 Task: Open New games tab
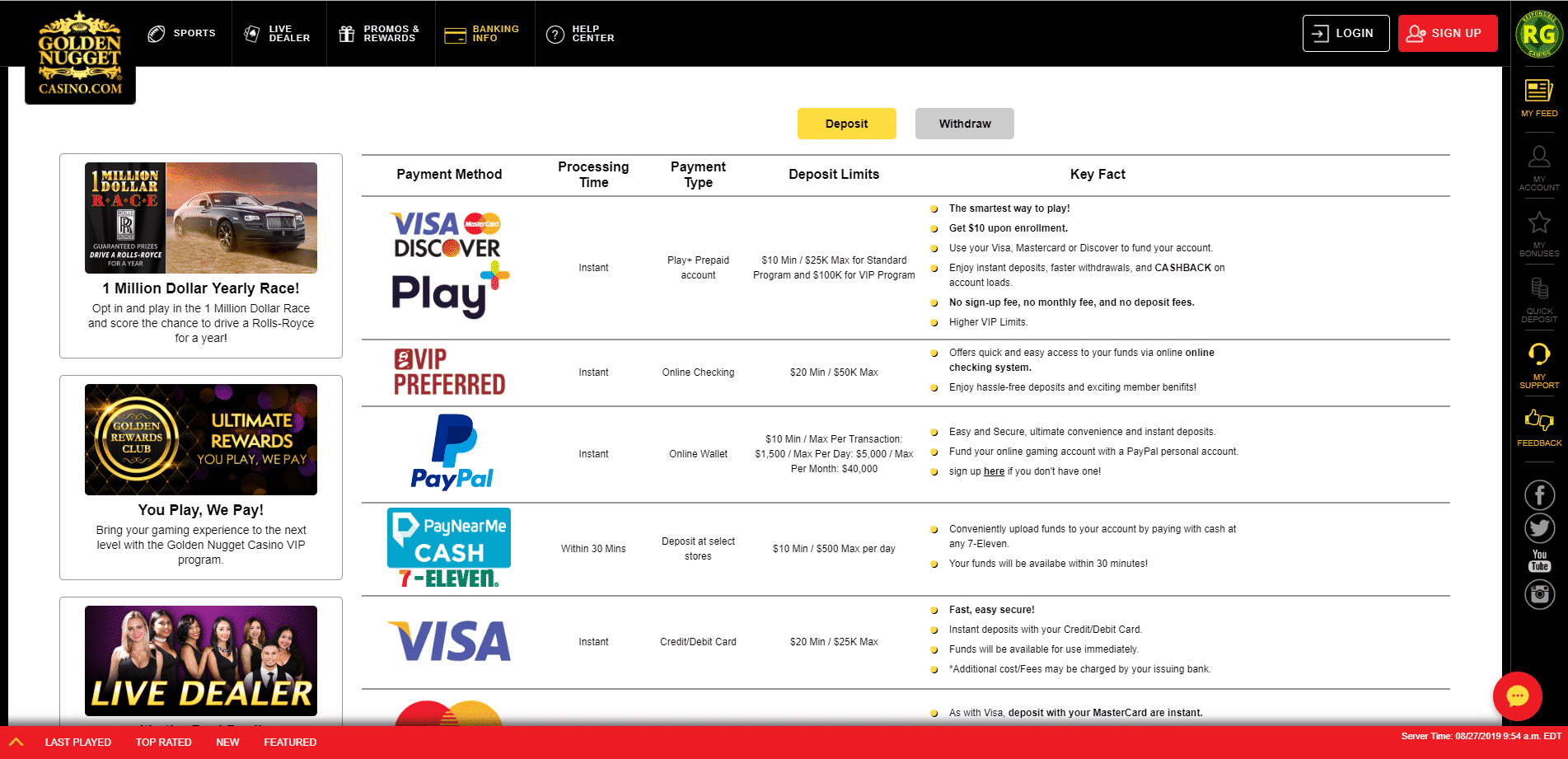click(227, 743)
